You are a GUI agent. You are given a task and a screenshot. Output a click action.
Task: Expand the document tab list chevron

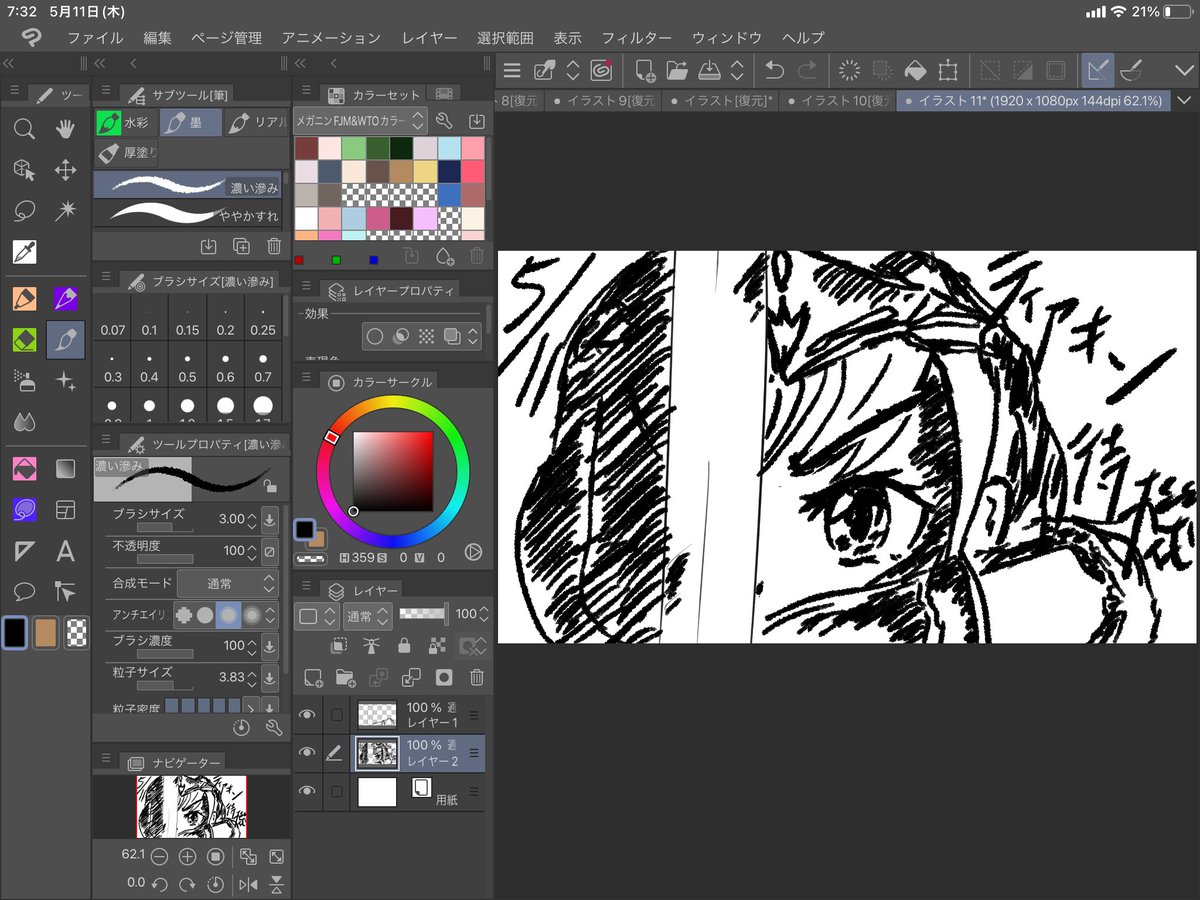[1185, 101]
